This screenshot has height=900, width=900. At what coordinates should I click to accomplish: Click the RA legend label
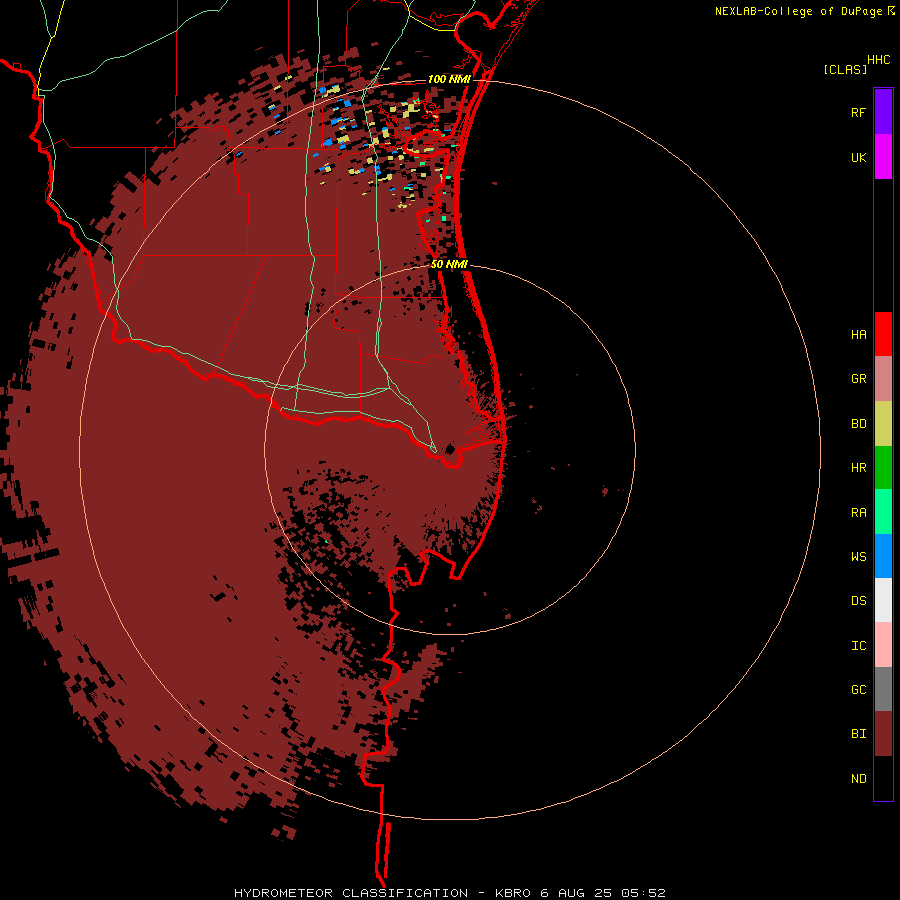click(x=858, y=512)
